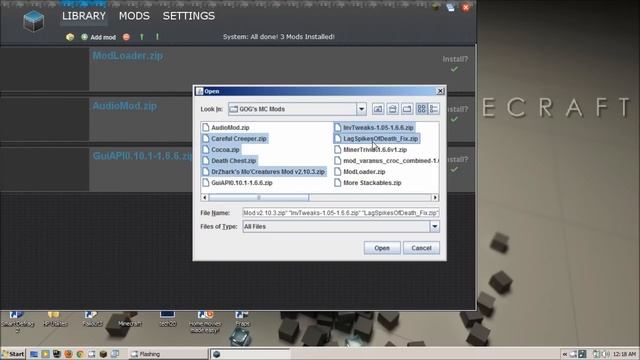Click the Home folder icon in Open dialog

pyautogui.click(x=393, y=109)
